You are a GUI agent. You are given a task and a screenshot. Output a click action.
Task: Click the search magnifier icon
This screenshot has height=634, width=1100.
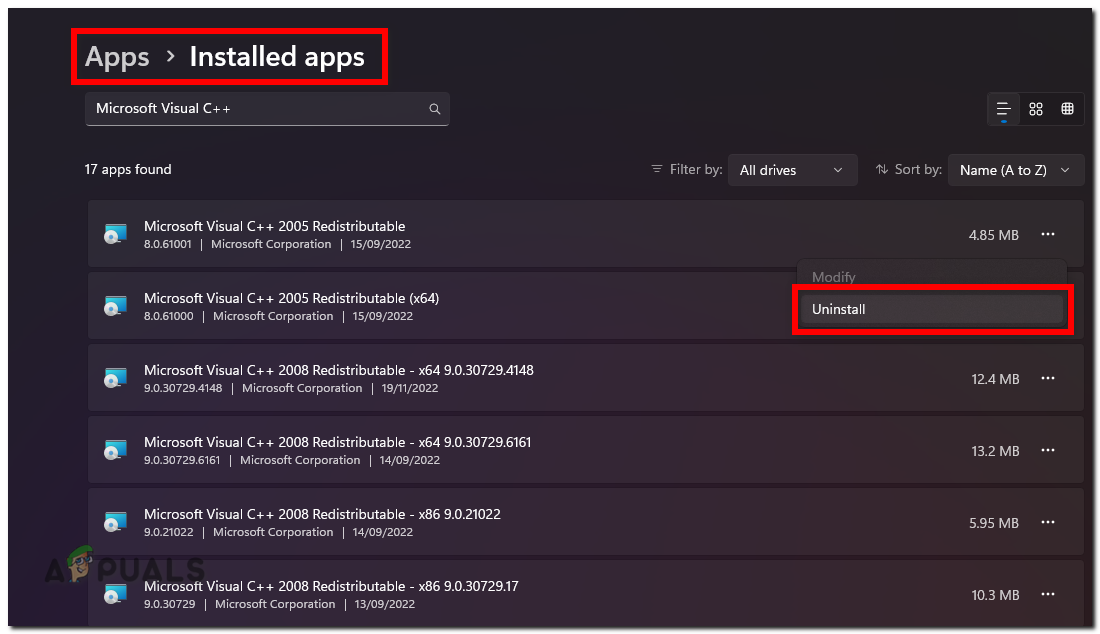click(435, 109)
